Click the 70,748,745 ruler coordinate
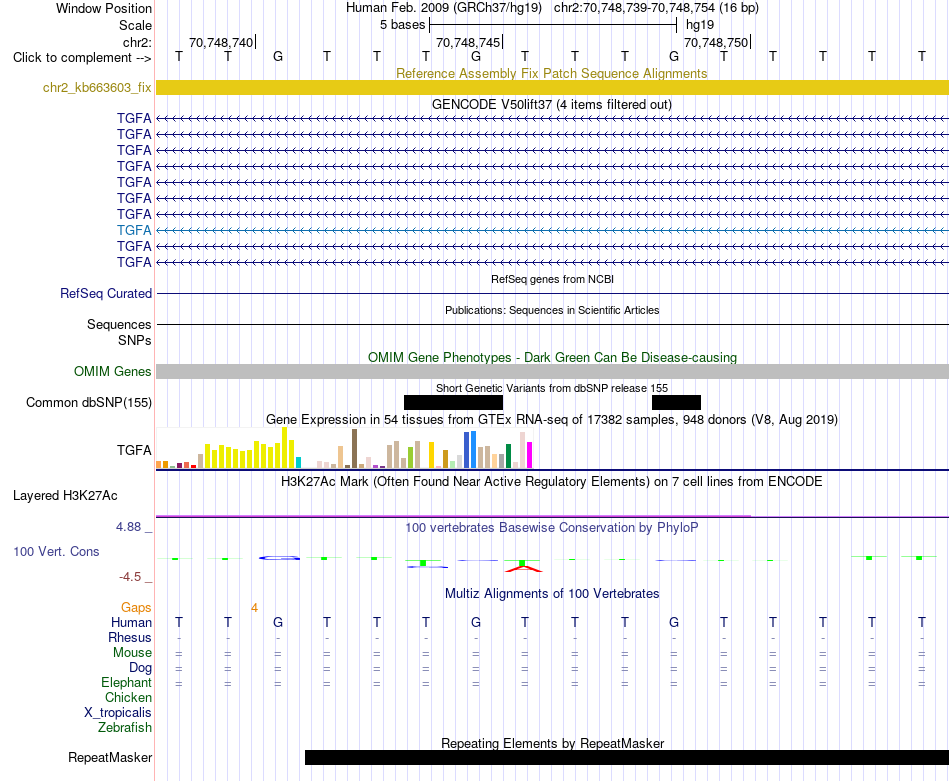The height and width of the screenshot is (781, 950). (x=468, y=42)
